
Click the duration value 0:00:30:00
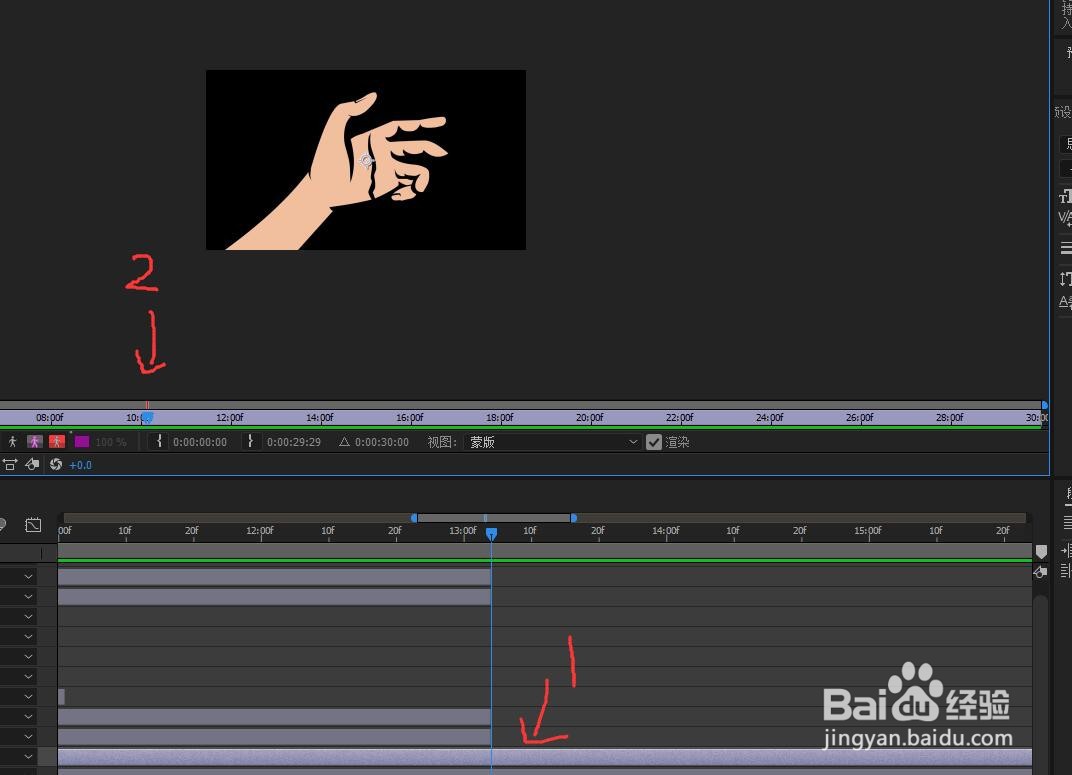[381, 442]
